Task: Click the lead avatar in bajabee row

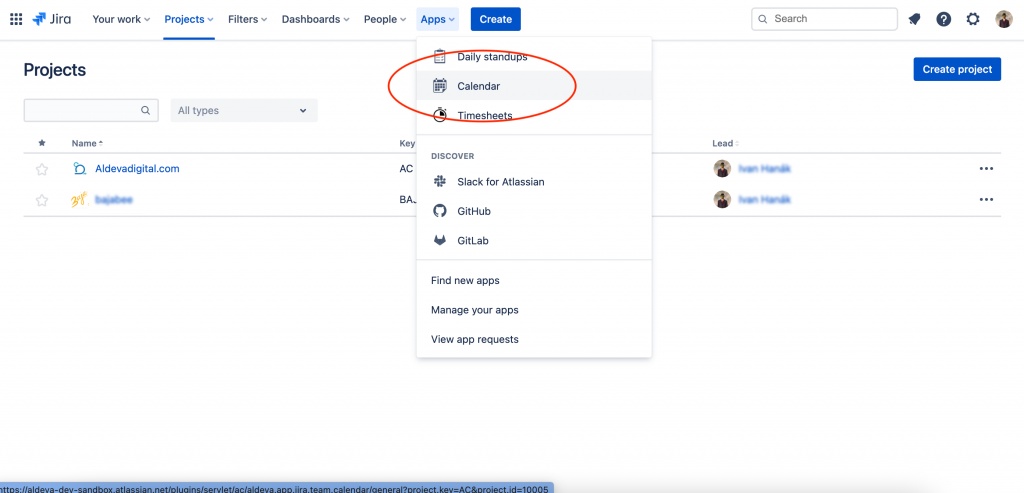Action: coord(722,199)
